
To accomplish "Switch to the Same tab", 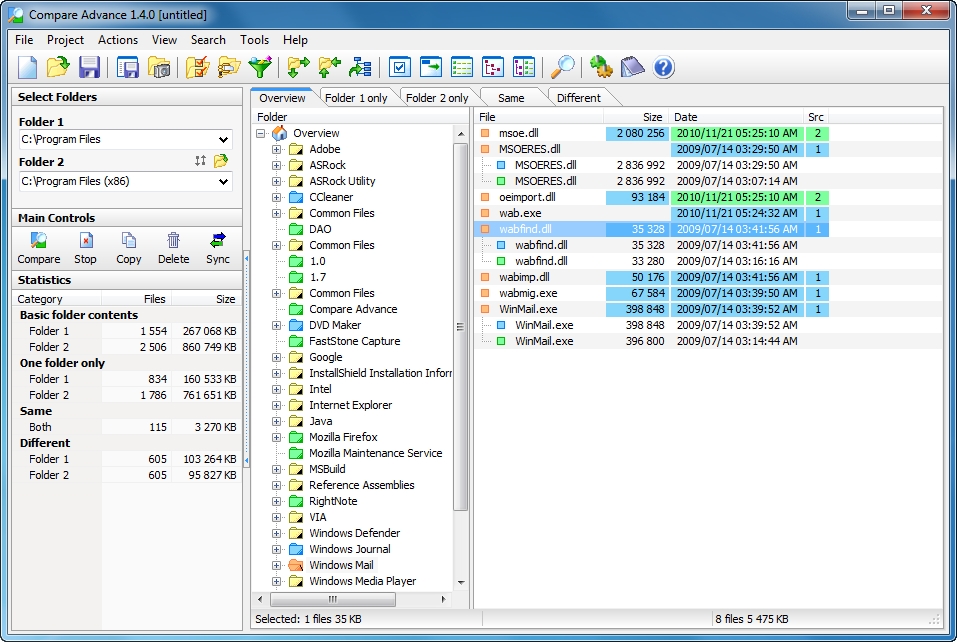I will 511,98.
